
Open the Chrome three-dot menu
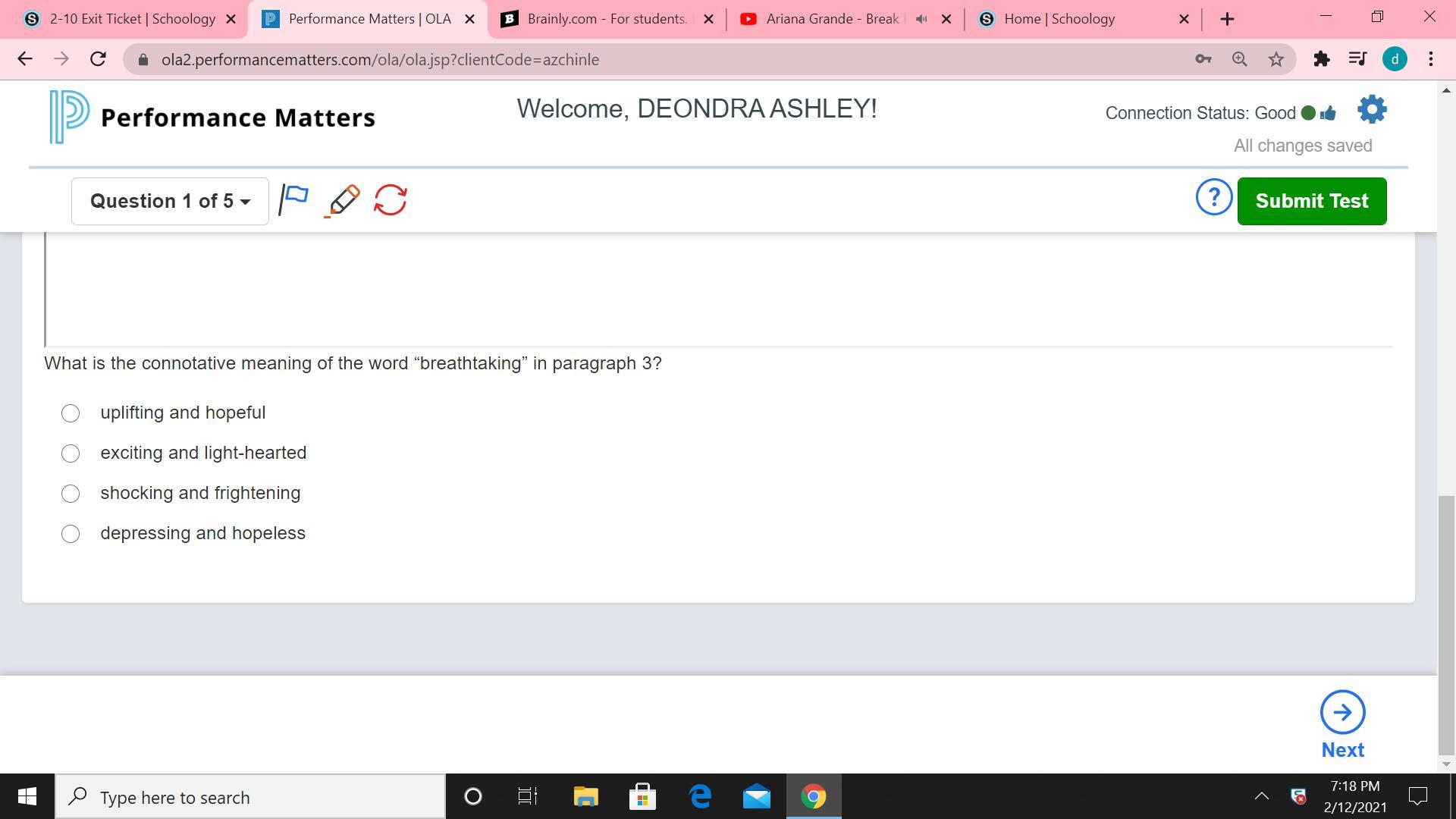[1430, 59]
